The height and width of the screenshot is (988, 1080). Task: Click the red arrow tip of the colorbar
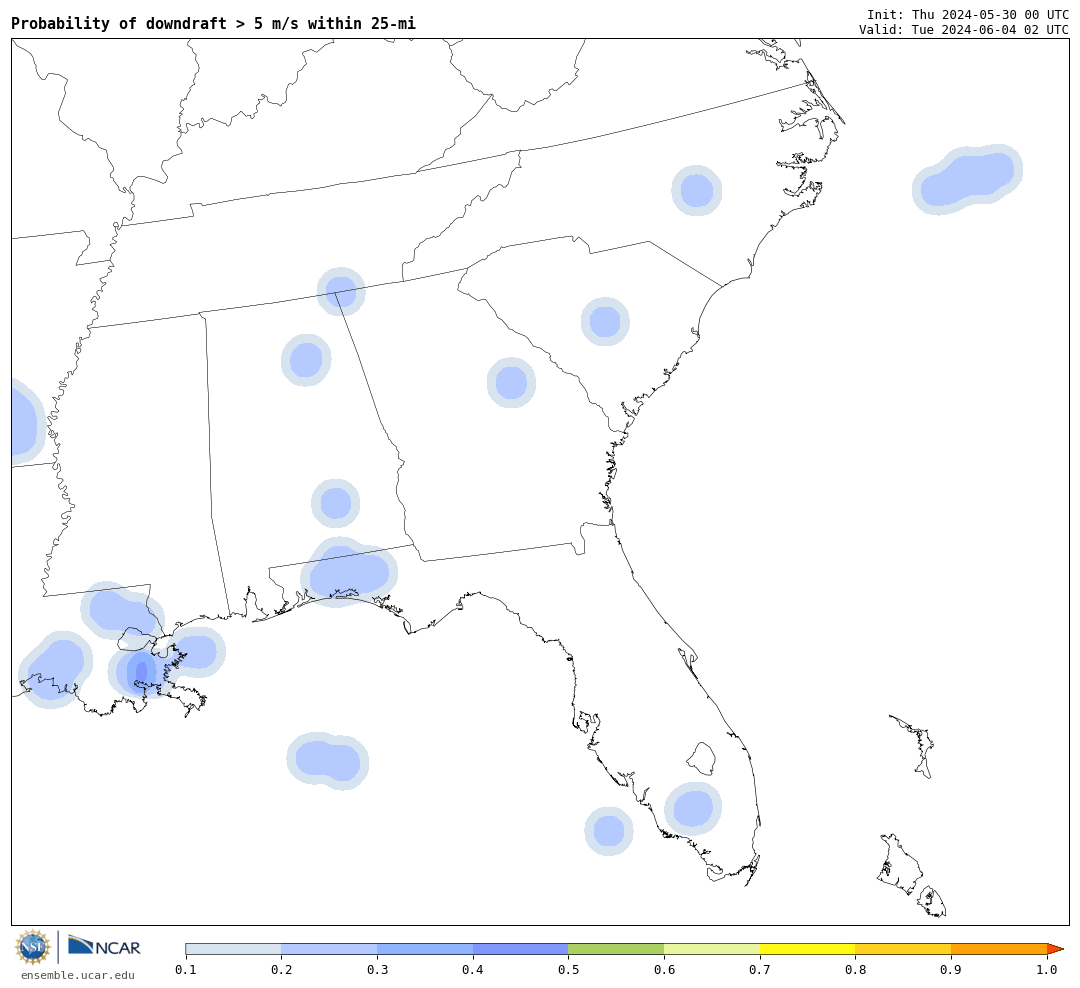(1055, 949)
